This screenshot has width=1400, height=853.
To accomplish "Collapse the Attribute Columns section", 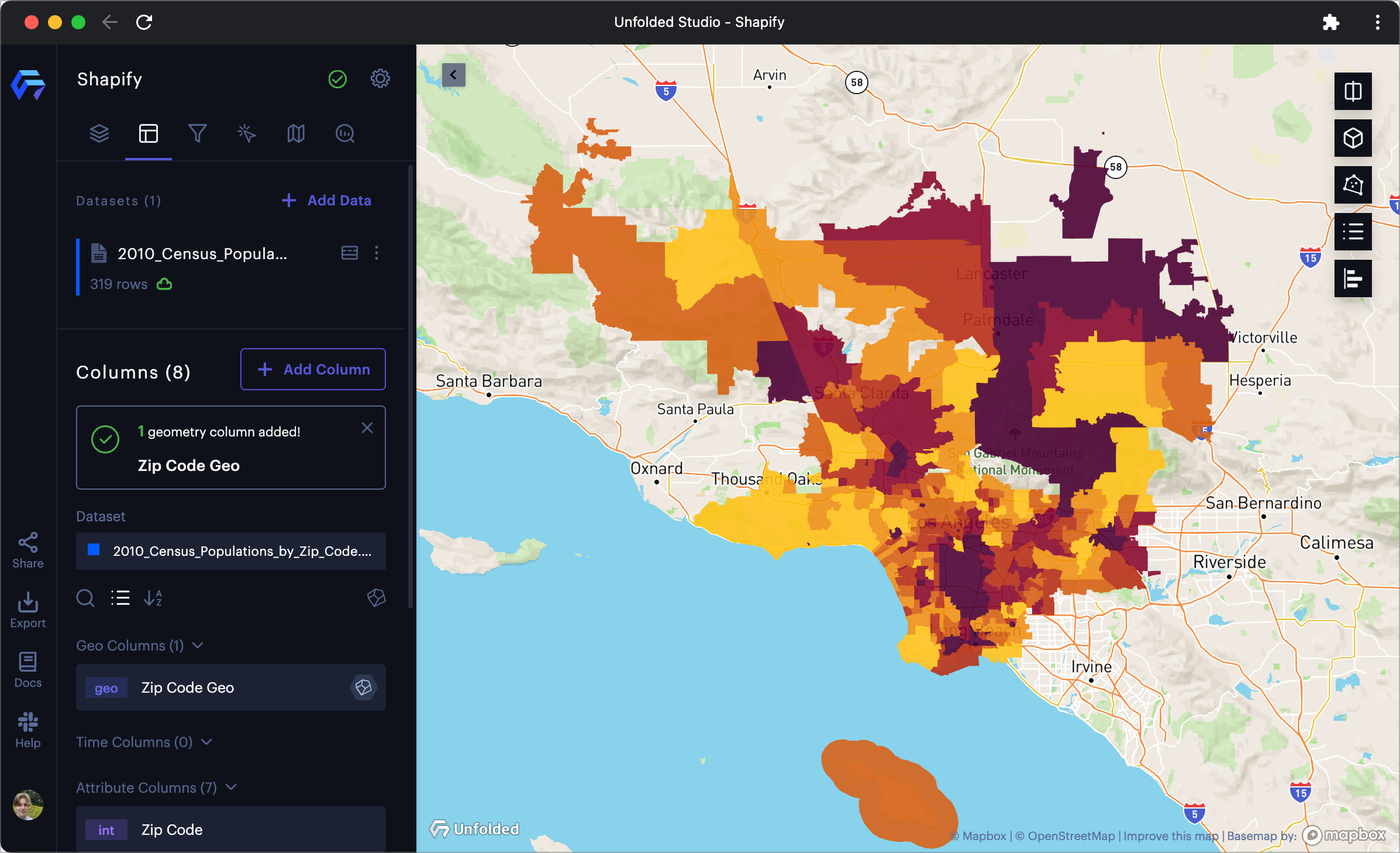I will (x=231, y=787).
